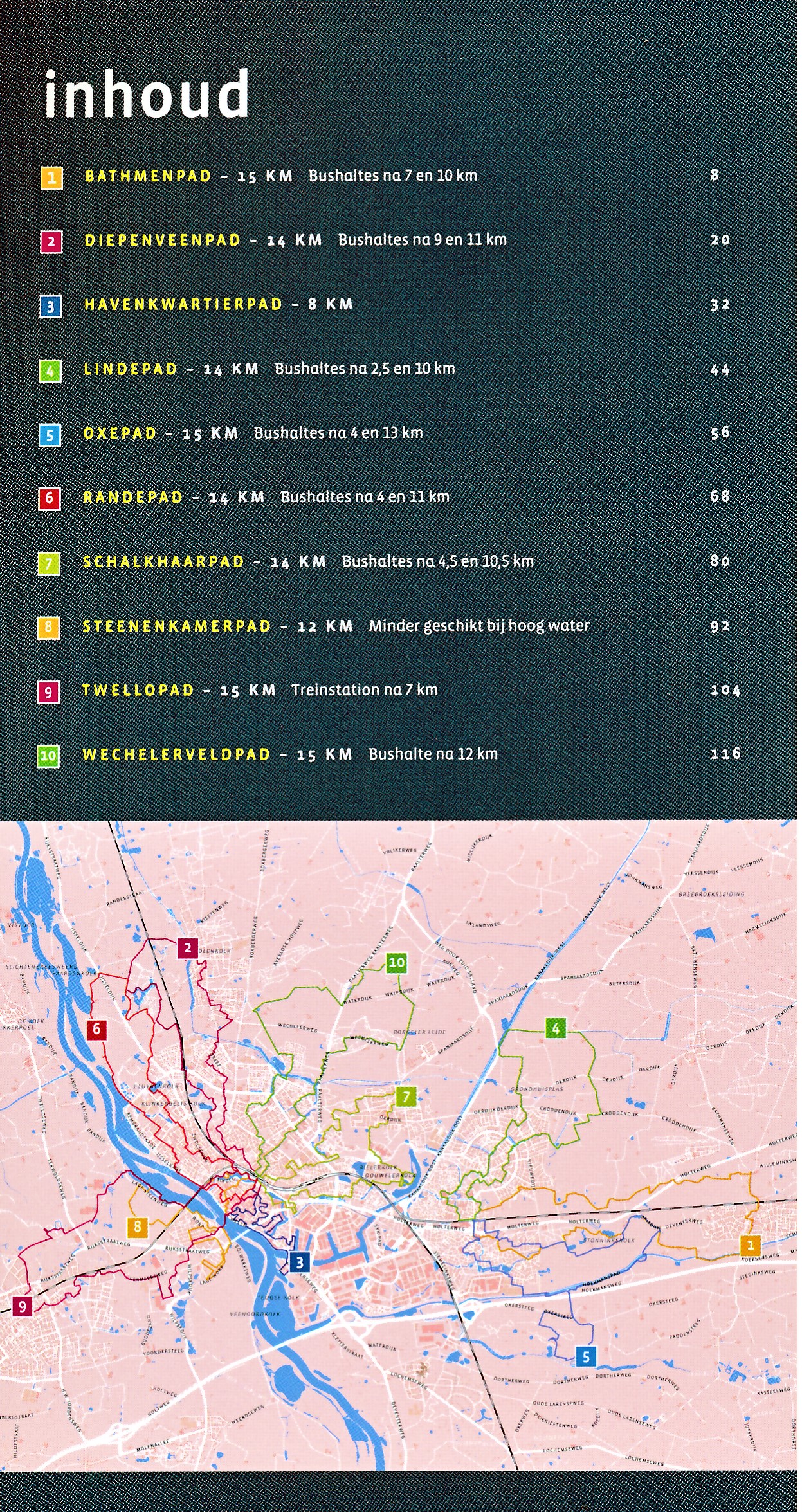Click the green number 4 marker on the map
Screen dimensions: 802x1512
click(556, 1028)
